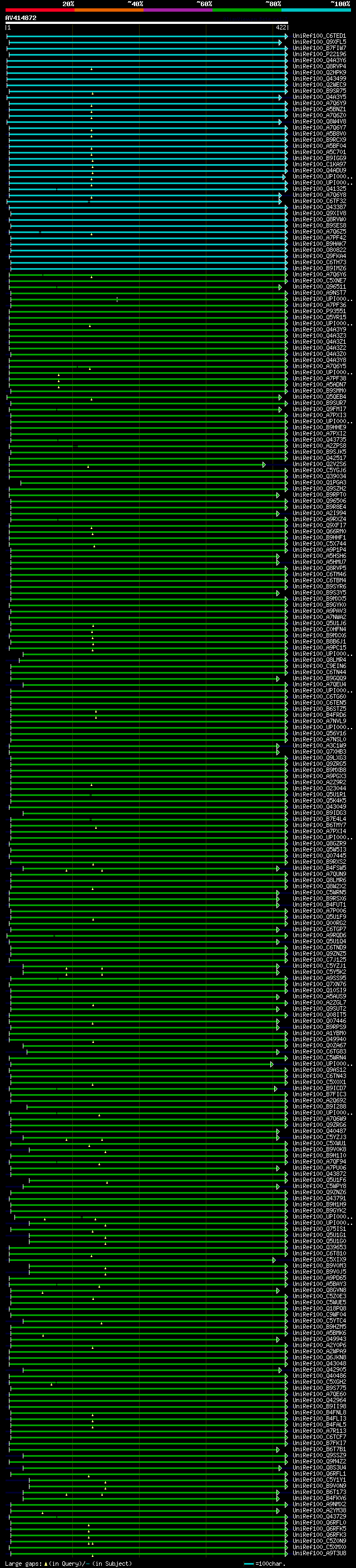
Task: Open hit UniRef100_B9RCX9
Action: [319, 140]
